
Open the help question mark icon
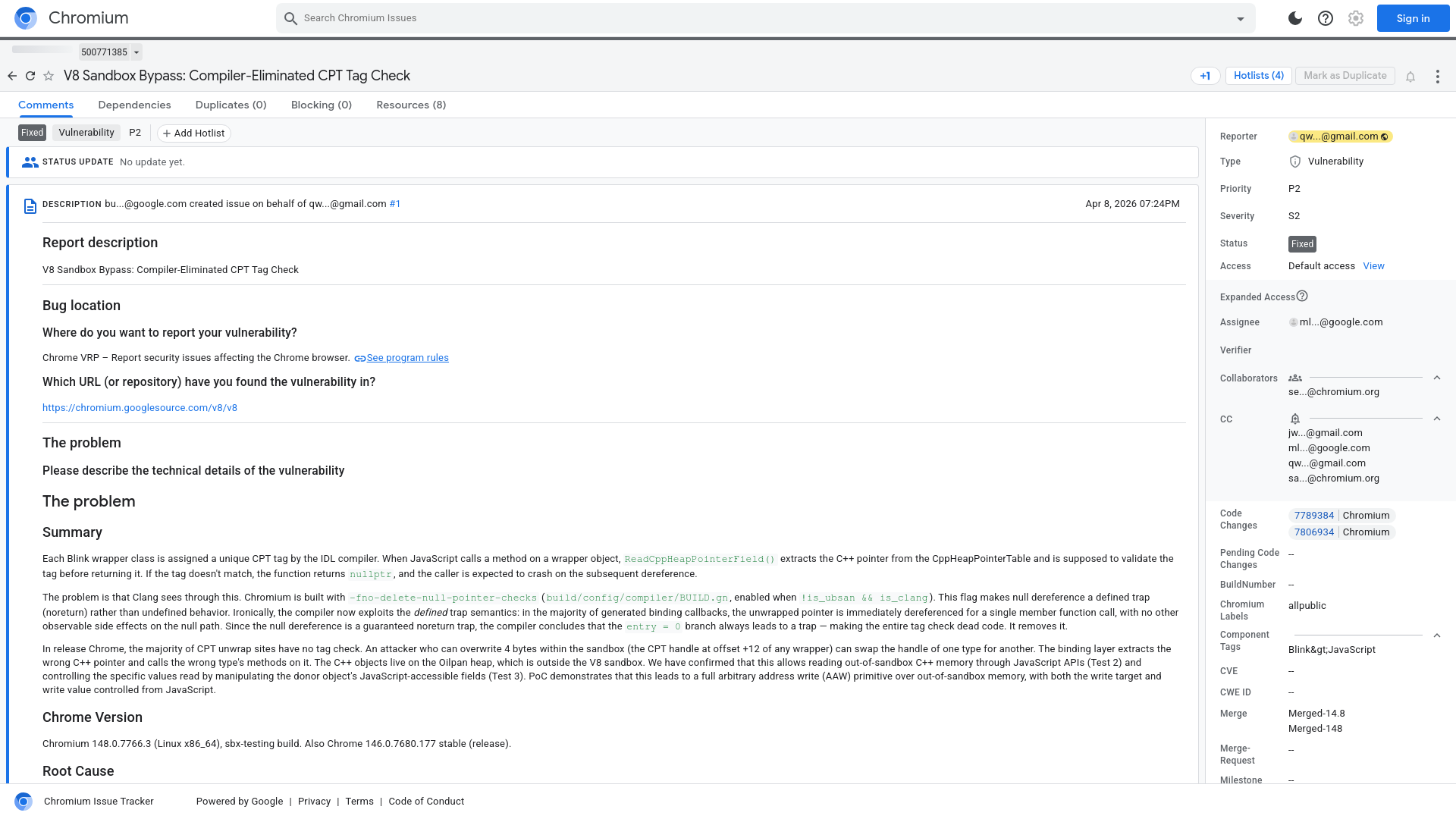(1326, 18)
